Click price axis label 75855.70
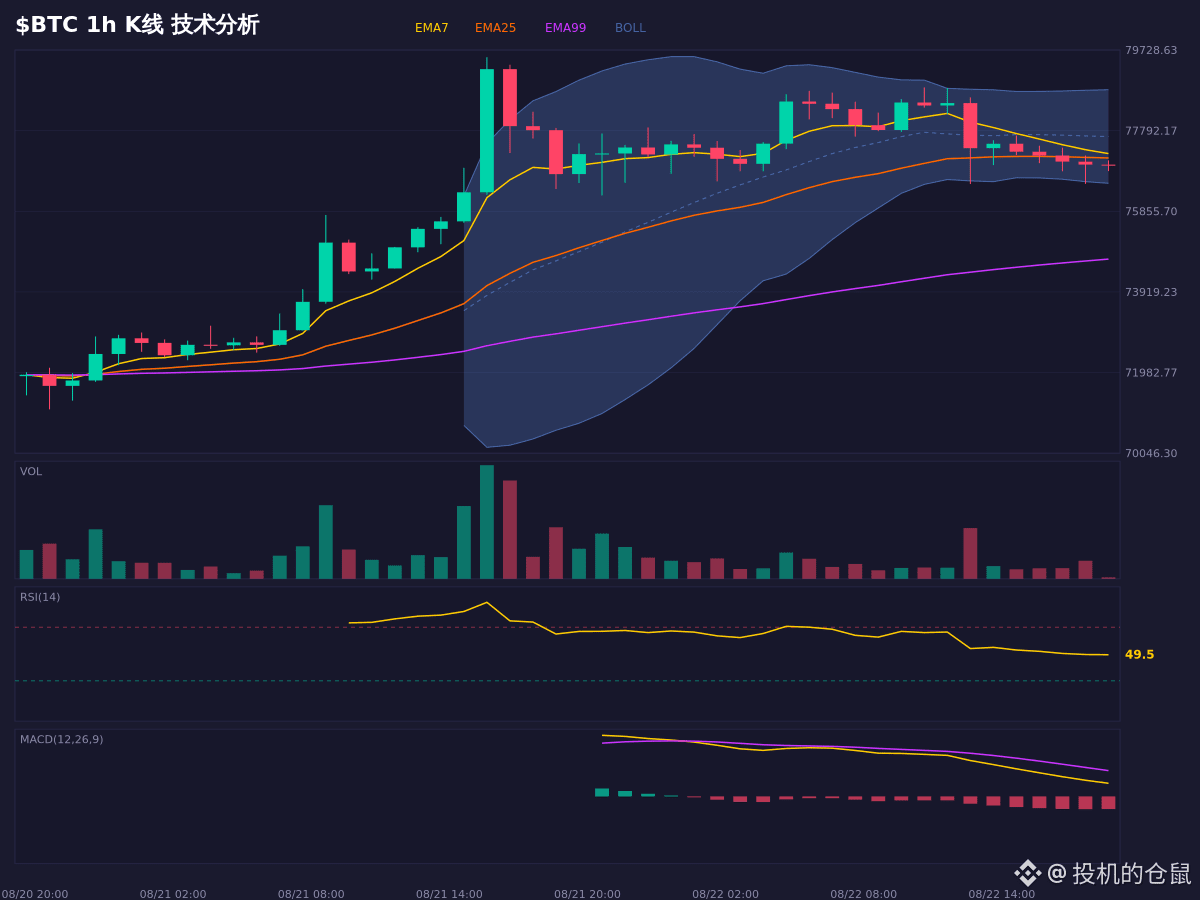 [x=1151, y=212]
